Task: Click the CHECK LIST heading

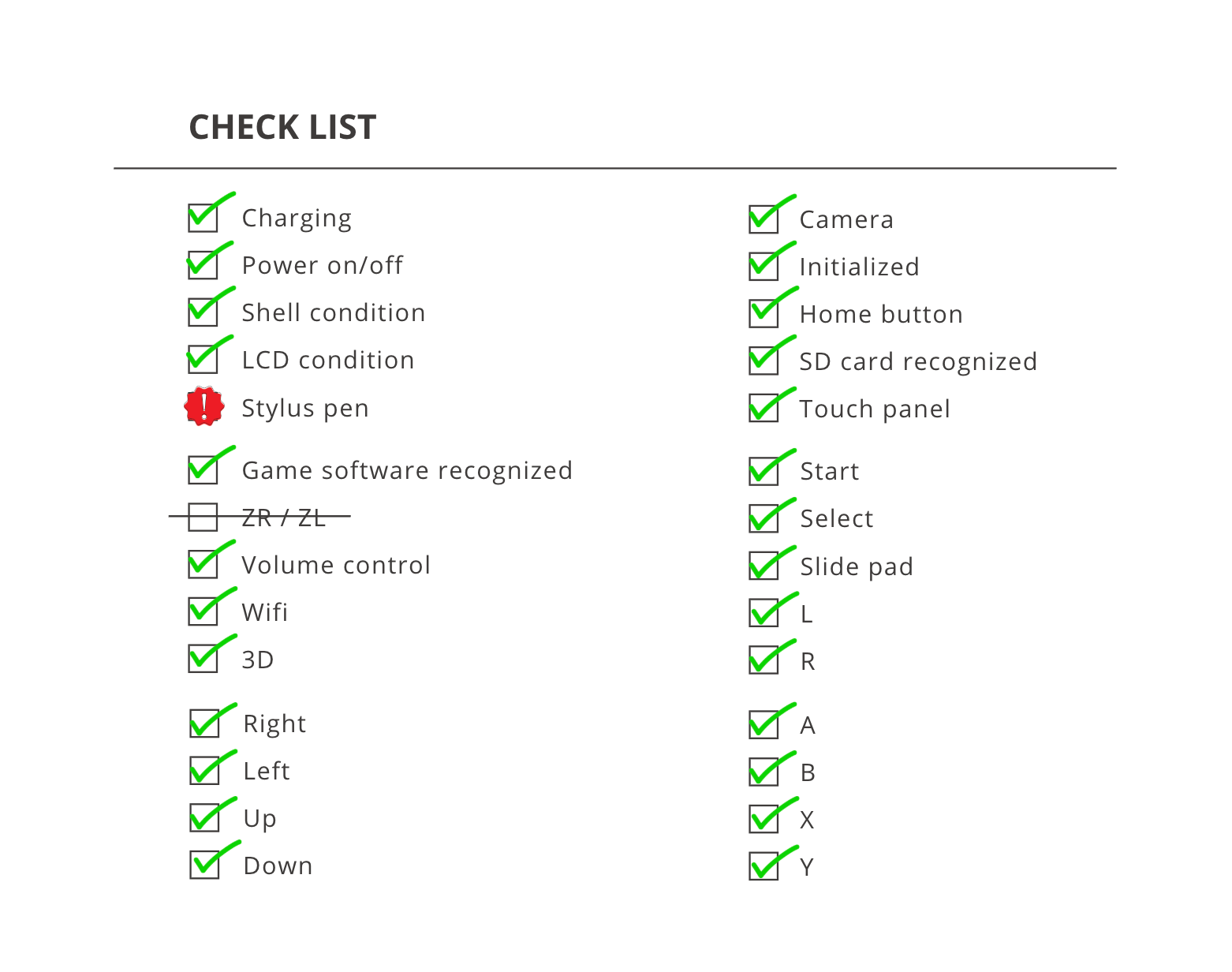Action: [x=282, y=127]
